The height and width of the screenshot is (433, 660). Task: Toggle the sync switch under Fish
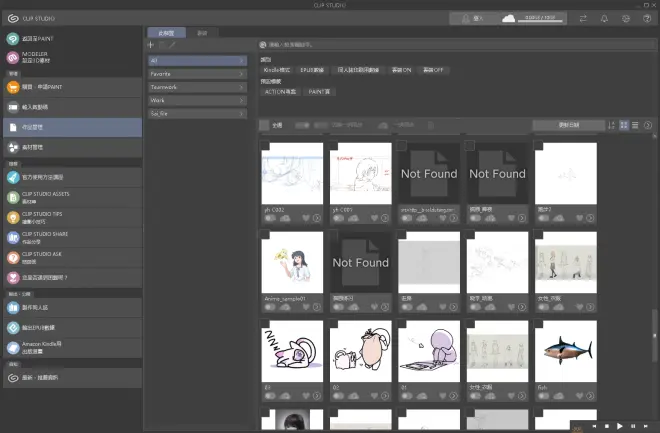click(543, 396)
